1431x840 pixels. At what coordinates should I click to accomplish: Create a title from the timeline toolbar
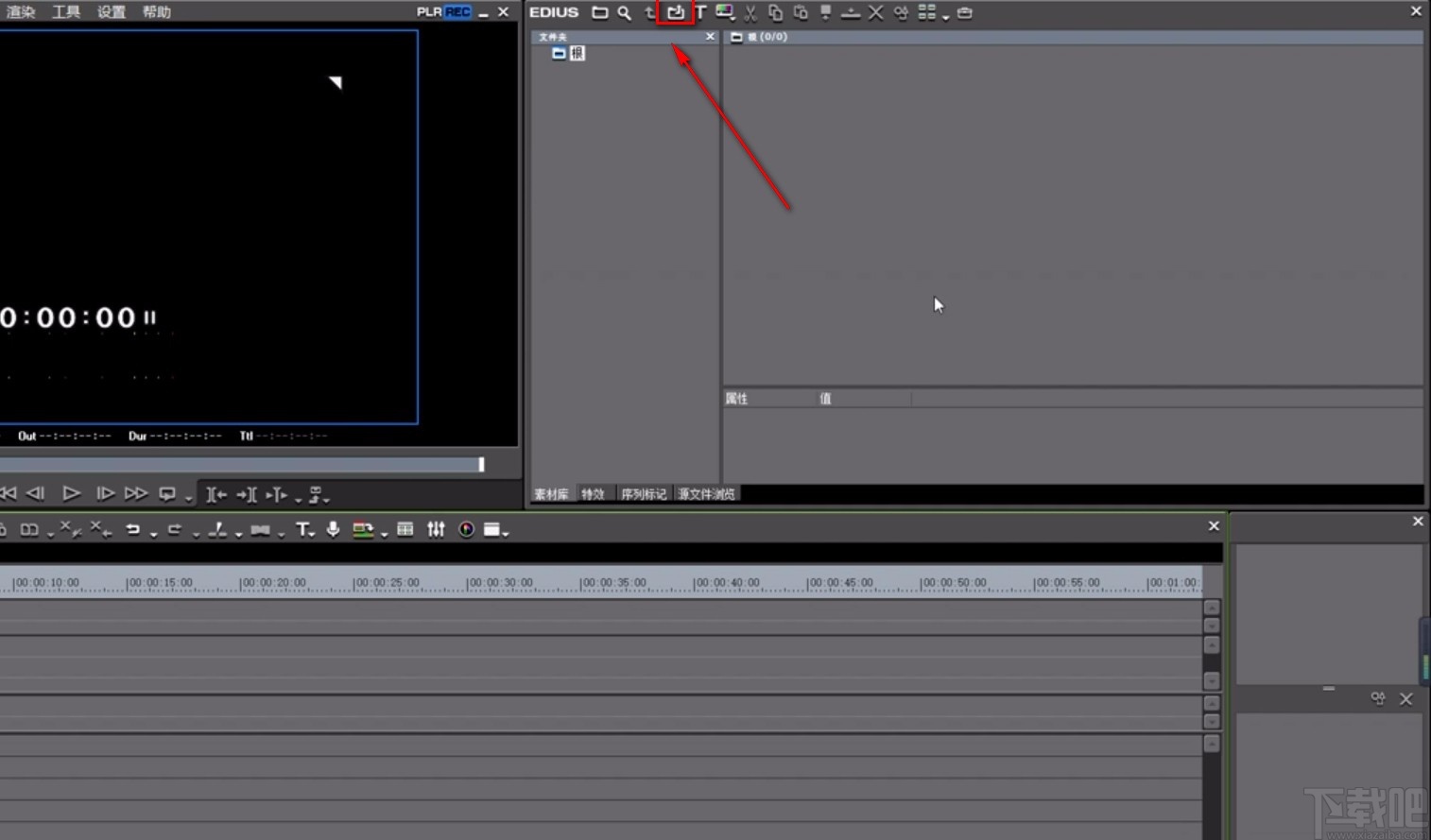point(303,530)
